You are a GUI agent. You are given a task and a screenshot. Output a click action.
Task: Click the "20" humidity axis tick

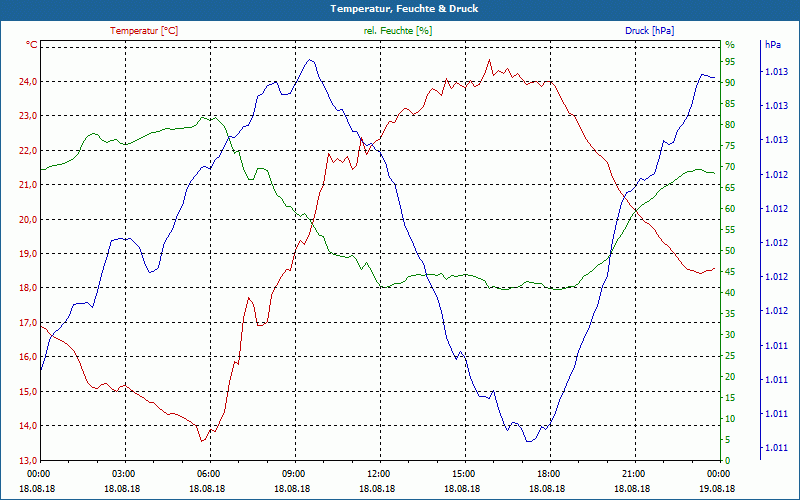[x=730, y=377]
